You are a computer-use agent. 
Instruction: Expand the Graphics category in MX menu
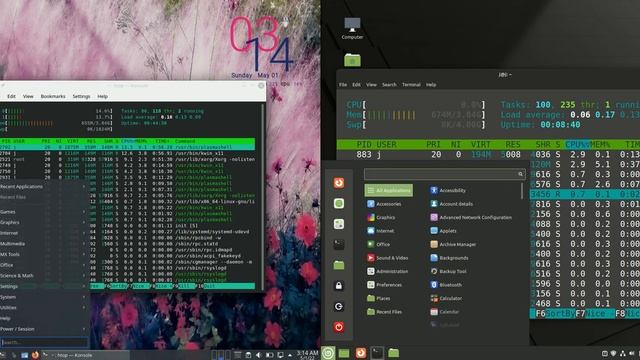[44, 222]
